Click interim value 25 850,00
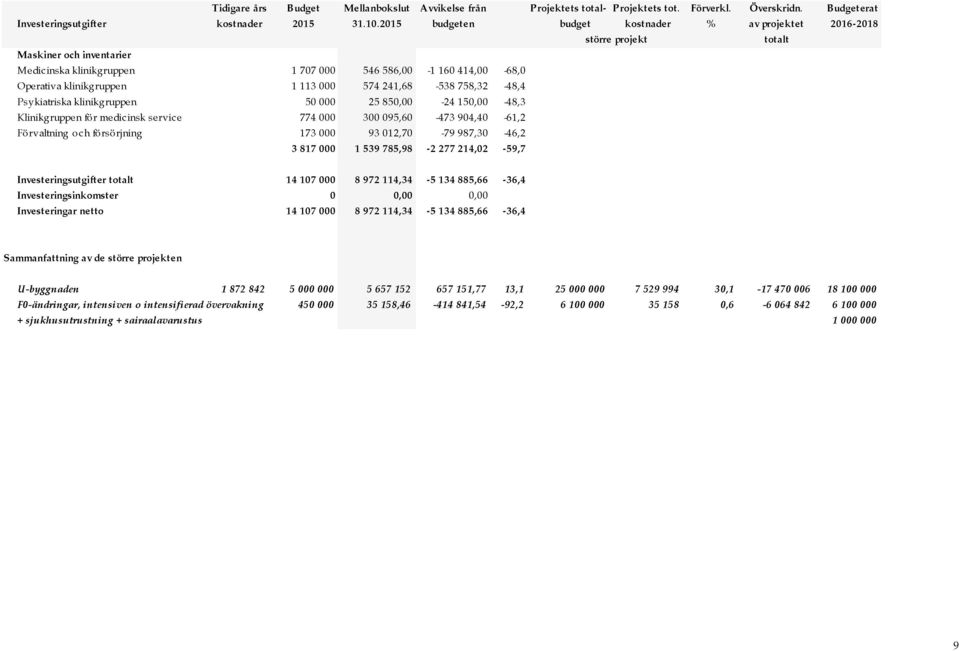Image resolution: width=959 pixels, height=651 pixels. 391,102
